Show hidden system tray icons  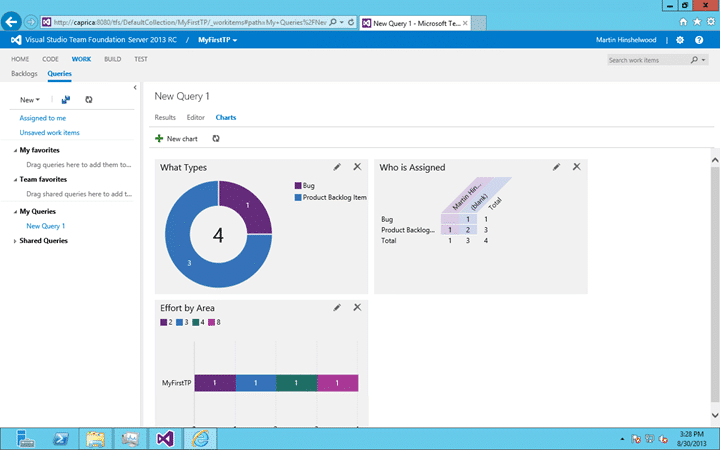click(x=622, y=439)
